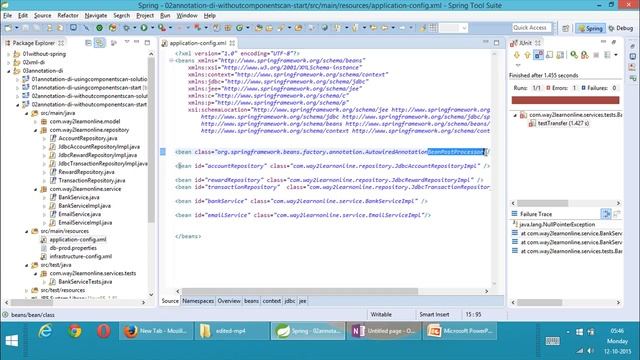Switch to Namespaces editor tab
Viewport: 640px width, 360px height.
(198, 301)
